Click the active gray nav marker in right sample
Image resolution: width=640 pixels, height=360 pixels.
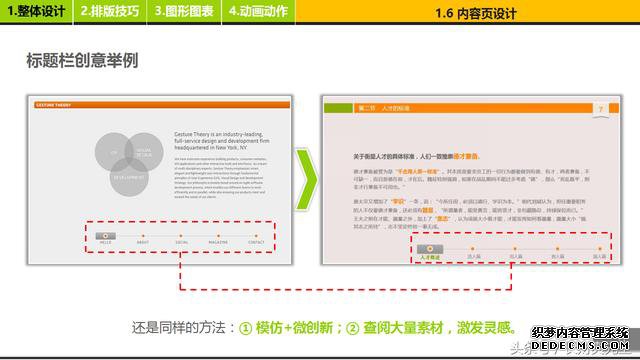430,249
